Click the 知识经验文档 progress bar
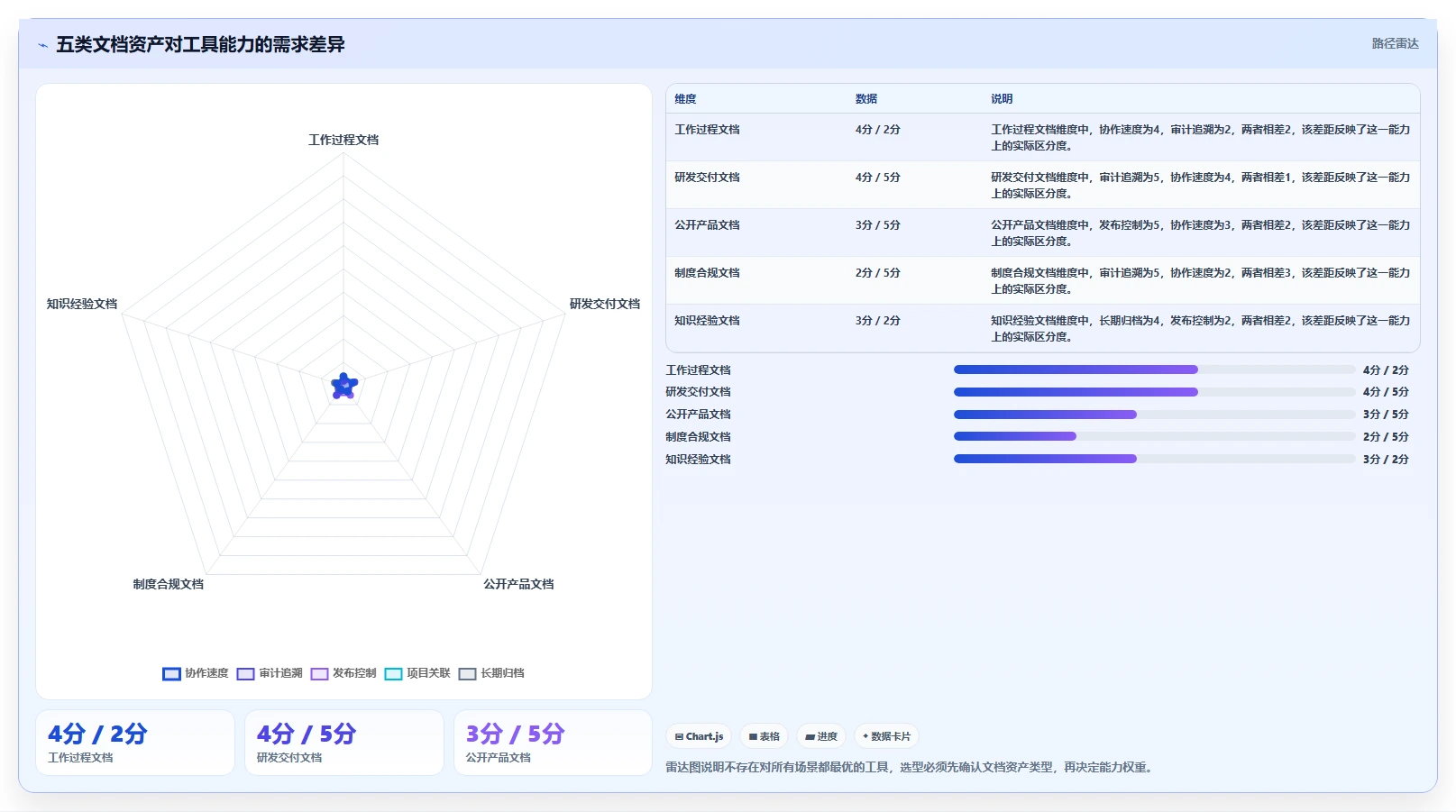 point(1154,459)
